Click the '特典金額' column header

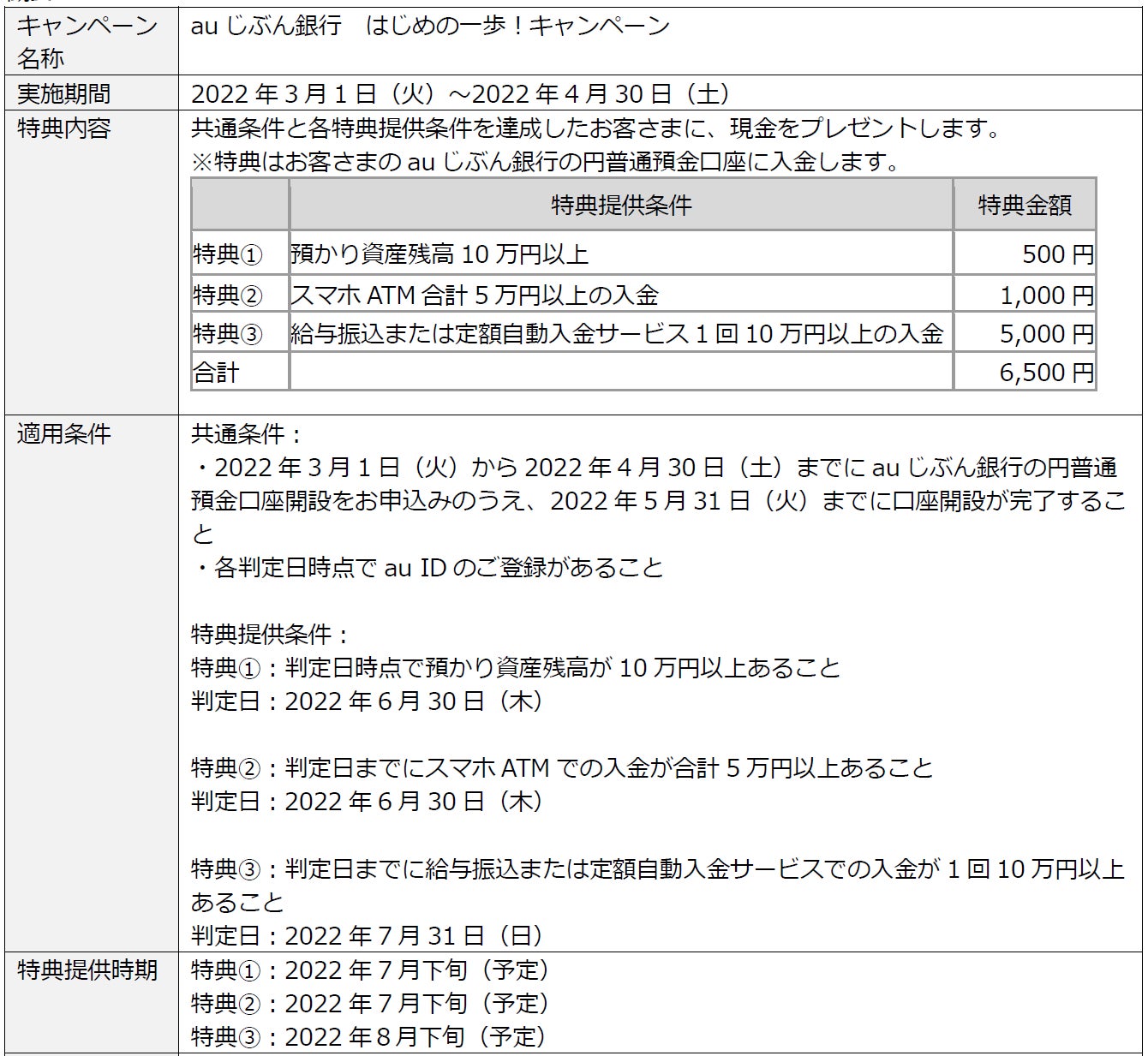pyautogui.click(x=1025, y=205)
